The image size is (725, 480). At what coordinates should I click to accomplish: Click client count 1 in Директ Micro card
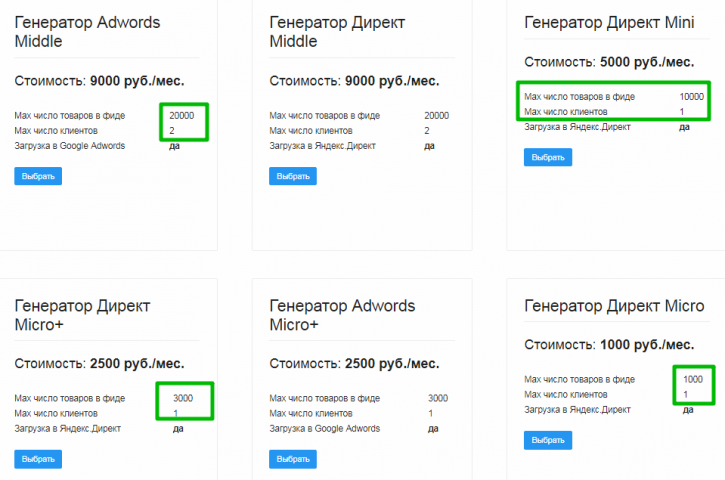click(686, 394)
